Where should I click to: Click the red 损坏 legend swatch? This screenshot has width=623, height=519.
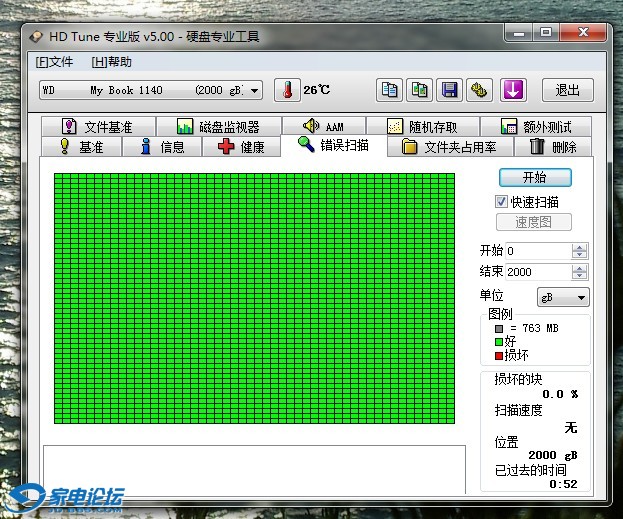click(499, 356)
